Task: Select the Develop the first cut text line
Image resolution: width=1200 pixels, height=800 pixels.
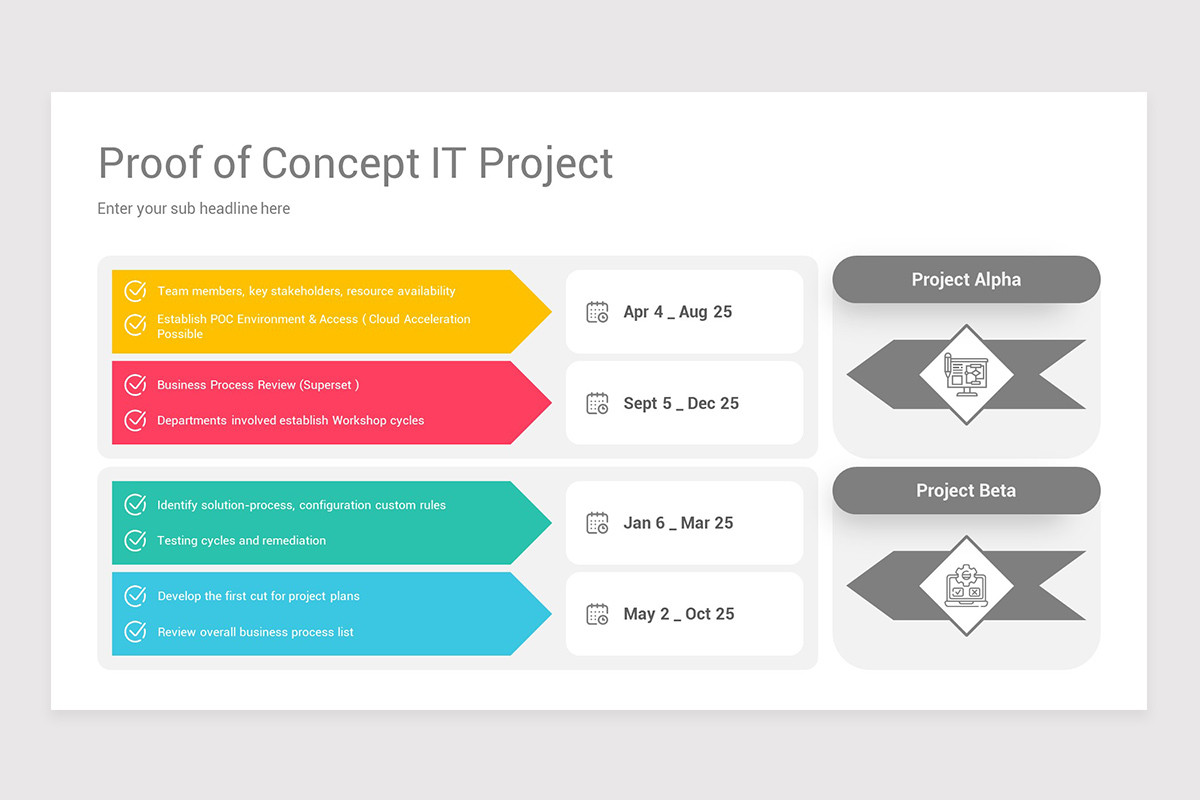Action: [258, 596]
